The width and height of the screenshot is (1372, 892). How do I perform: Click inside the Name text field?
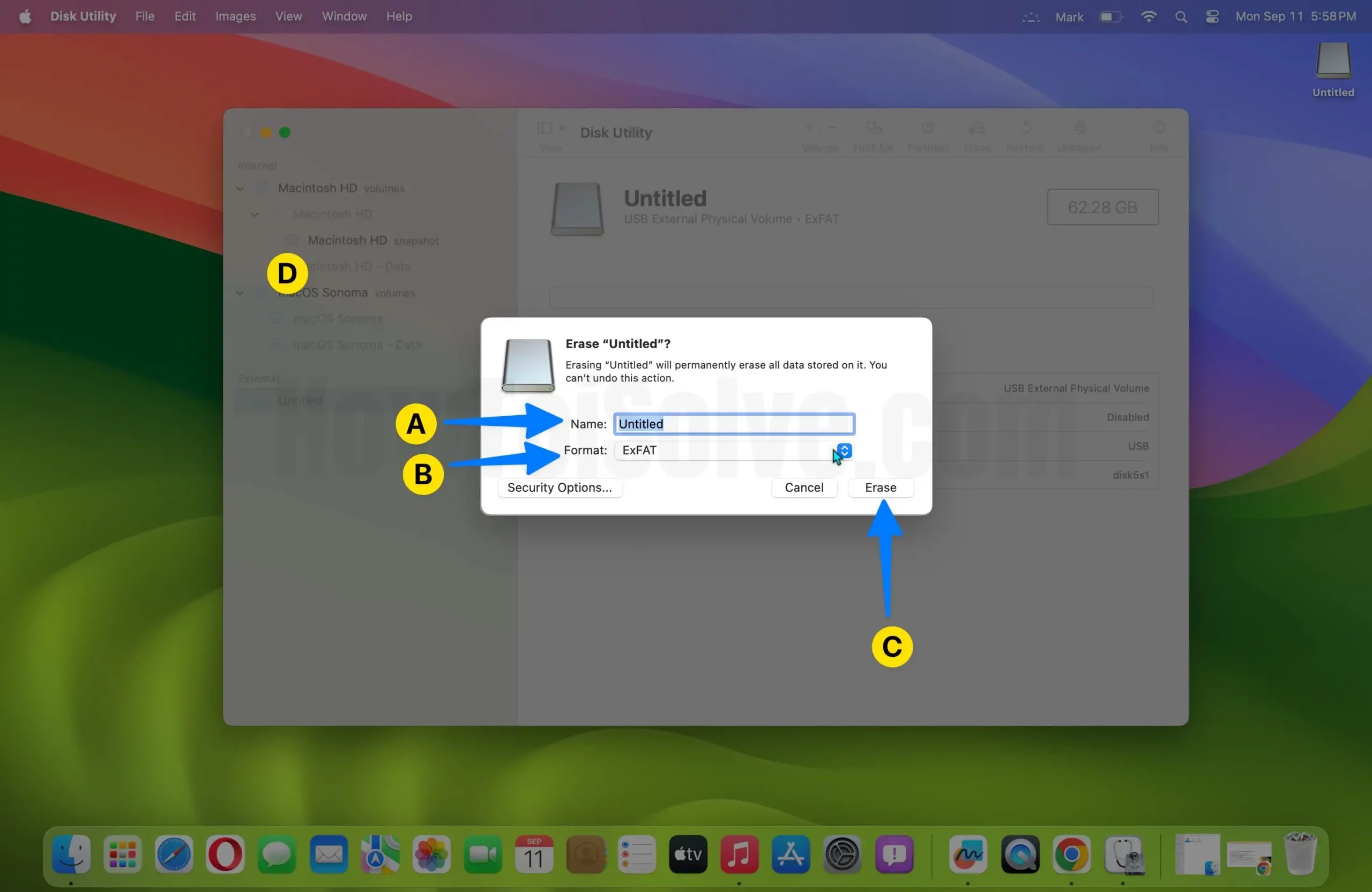coord(732,424)
